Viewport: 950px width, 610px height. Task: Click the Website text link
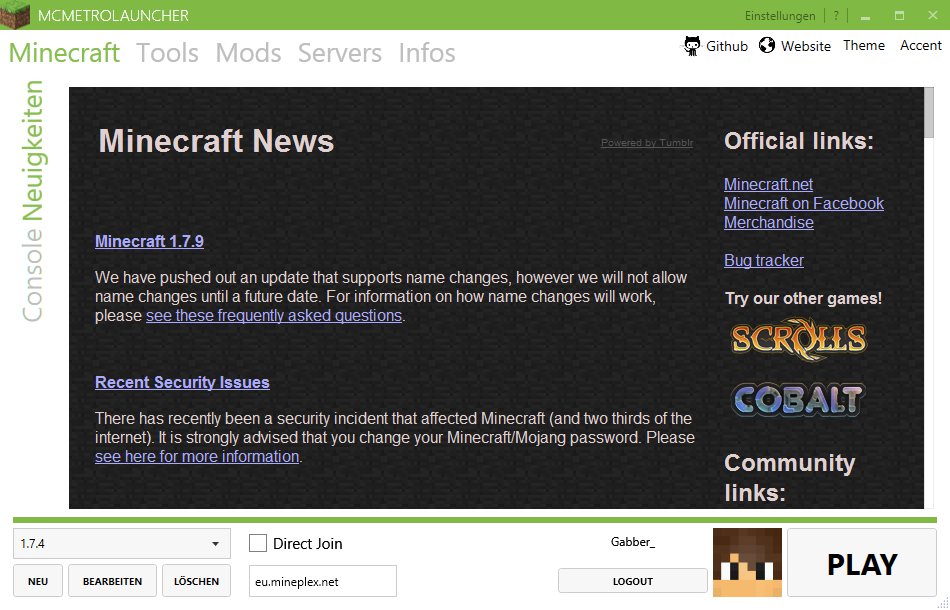click(x=806, y=46)
